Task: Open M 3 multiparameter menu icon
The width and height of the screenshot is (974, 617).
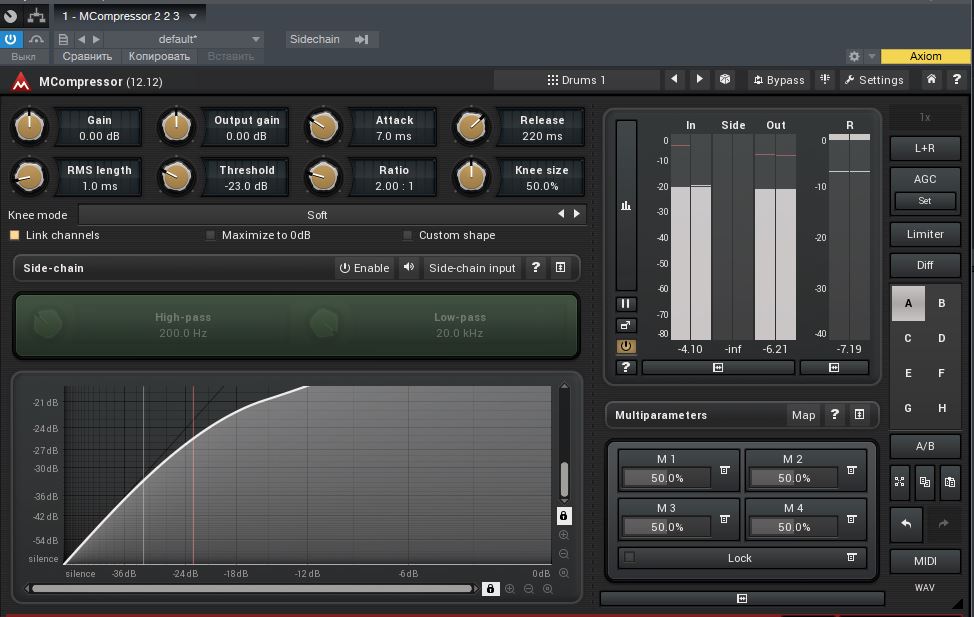Action: (x=724, y=519)
